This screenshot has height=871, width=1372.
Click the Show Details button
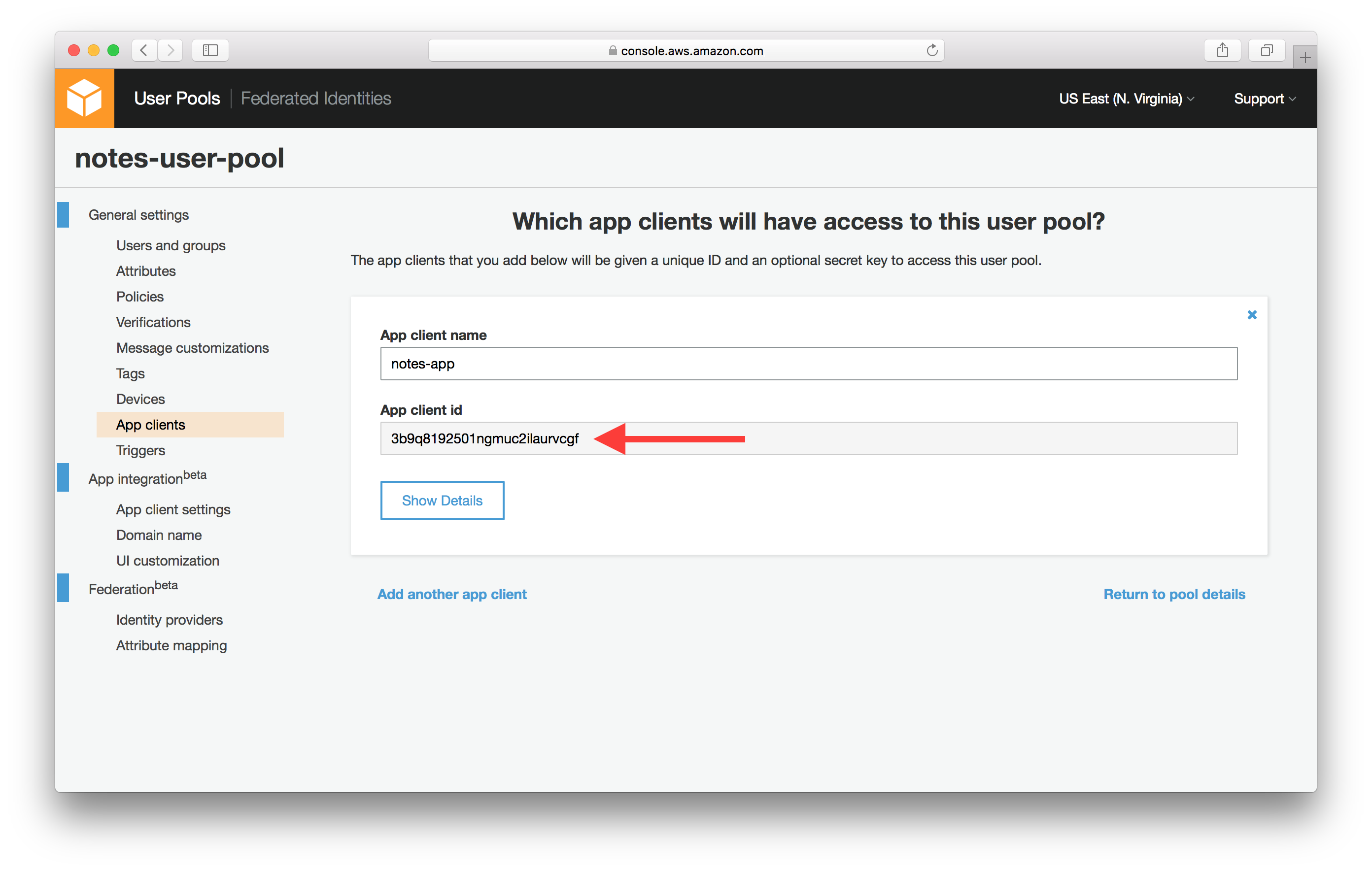click(x=442, y=500)
